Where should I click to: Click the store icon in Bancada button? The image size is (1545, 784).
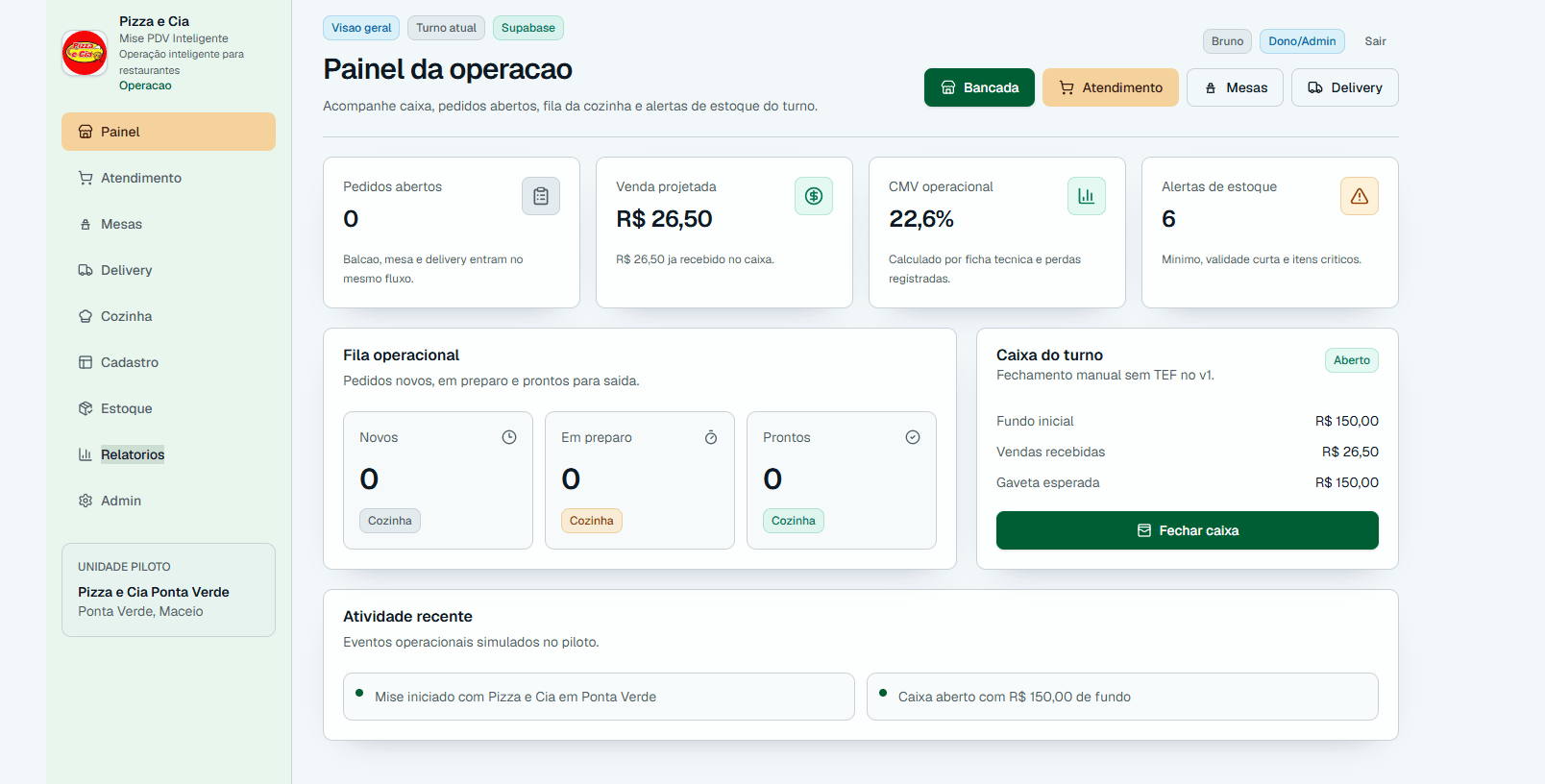(x=948, y=87)
